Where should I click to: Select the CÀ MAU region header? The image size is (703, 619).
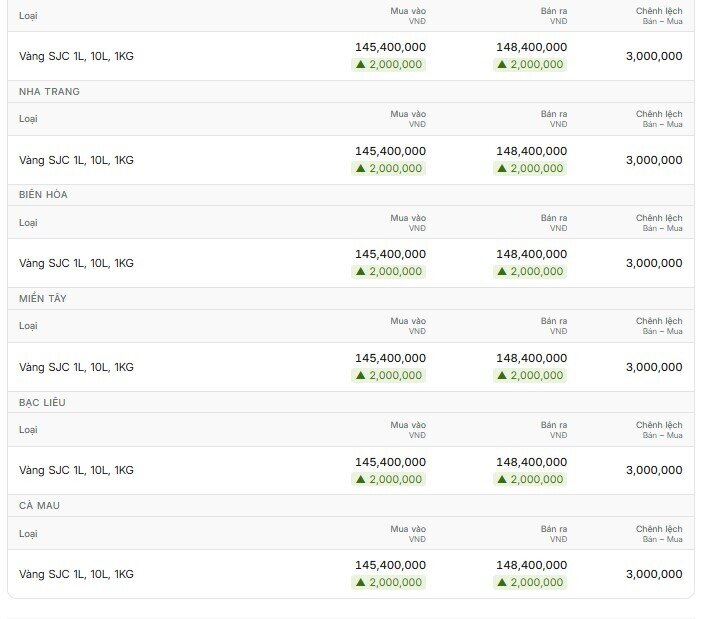pos(39,506)
